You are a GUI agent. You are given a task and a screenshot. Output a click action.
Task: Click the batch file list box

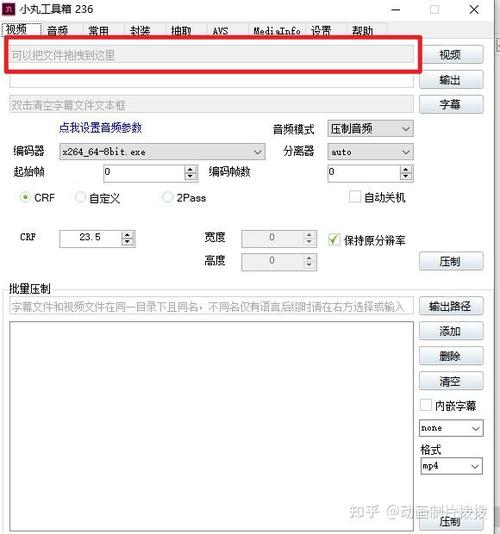[x=211, y=426]
